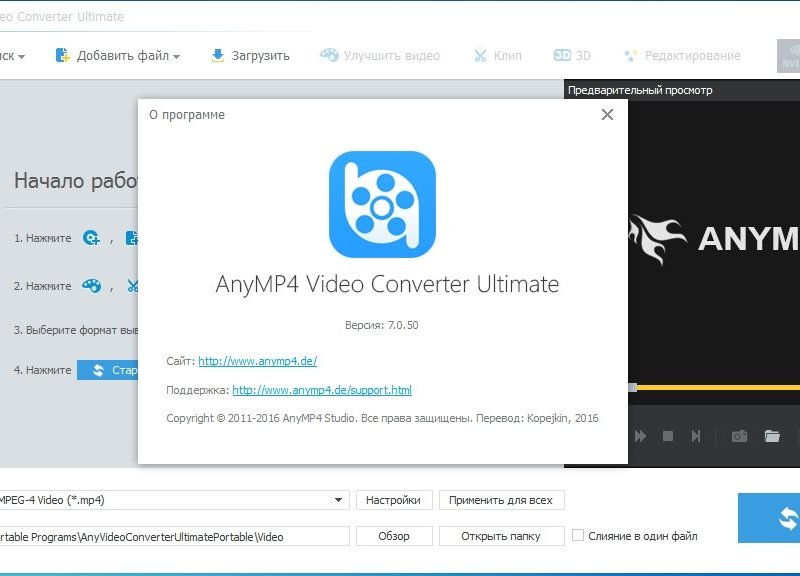800x576 pixels.
Task: Click the О программе dialog title
Action: click(x=187, y=115)
